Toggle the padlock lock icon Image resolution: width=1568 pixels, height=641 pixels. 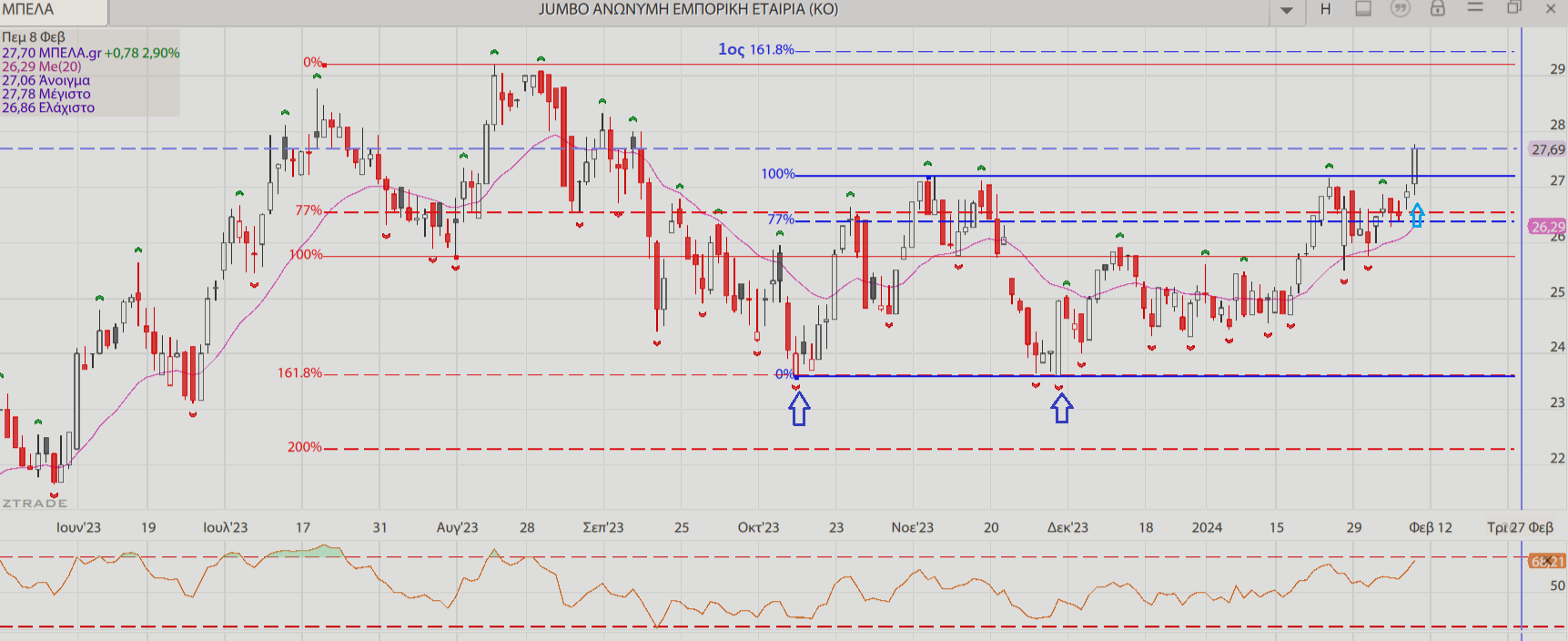(x=1438, y=8)
